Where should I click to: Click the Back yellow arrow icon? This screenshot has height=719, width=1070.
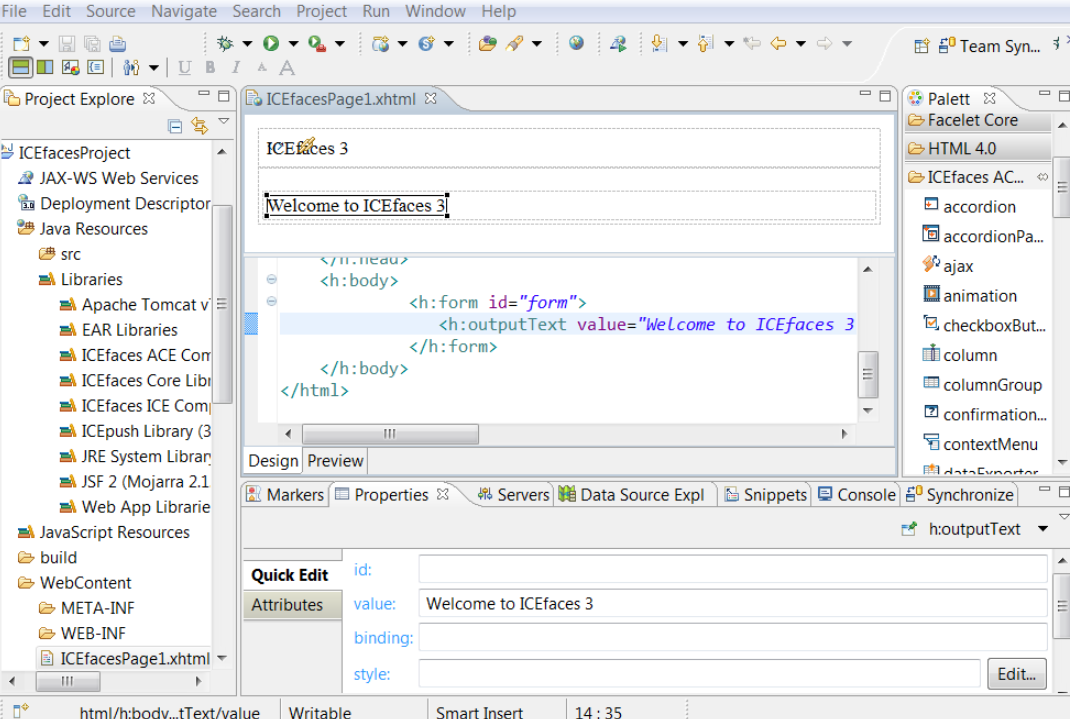point(778,44)
